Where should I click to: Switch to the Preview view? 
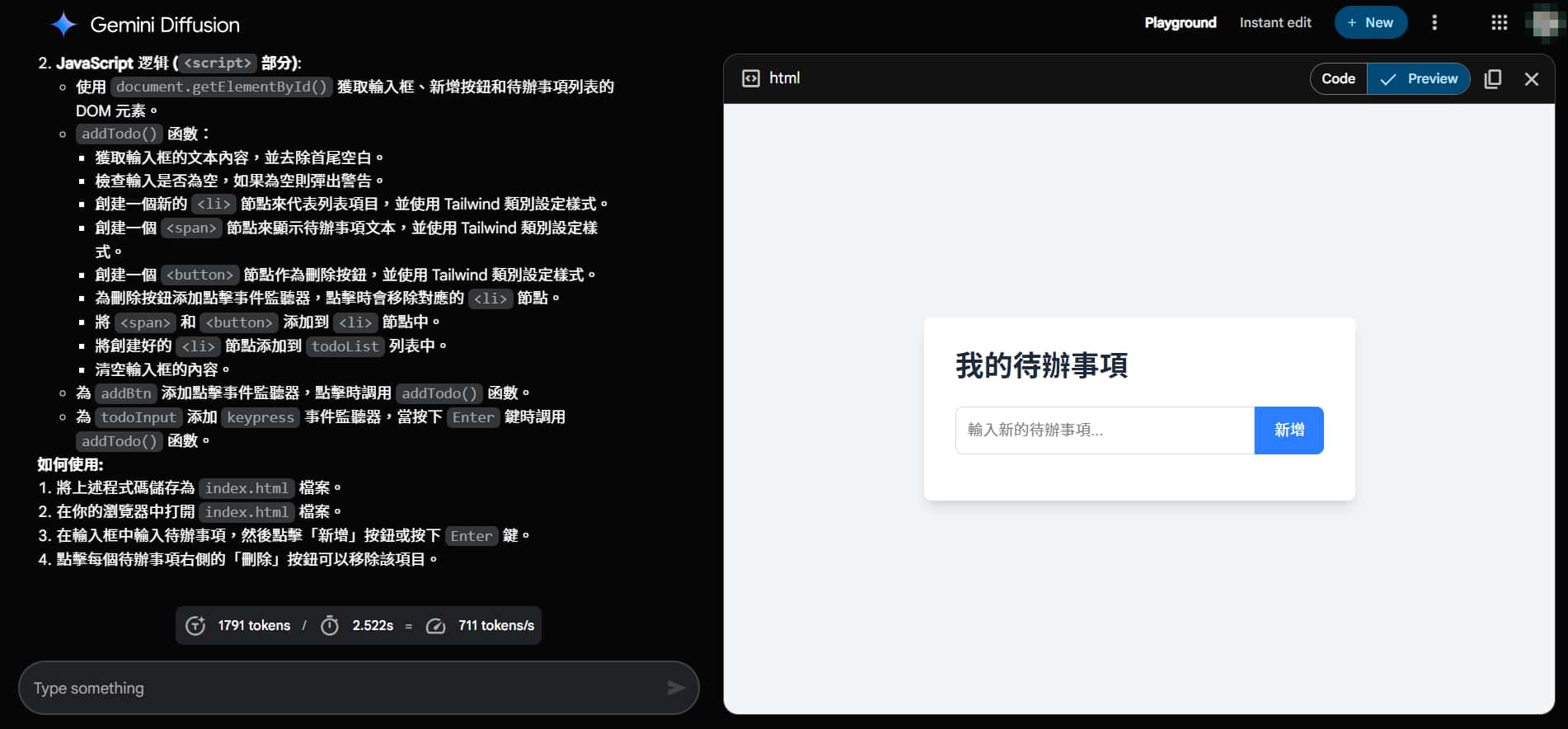click(x=1419, y=78)
